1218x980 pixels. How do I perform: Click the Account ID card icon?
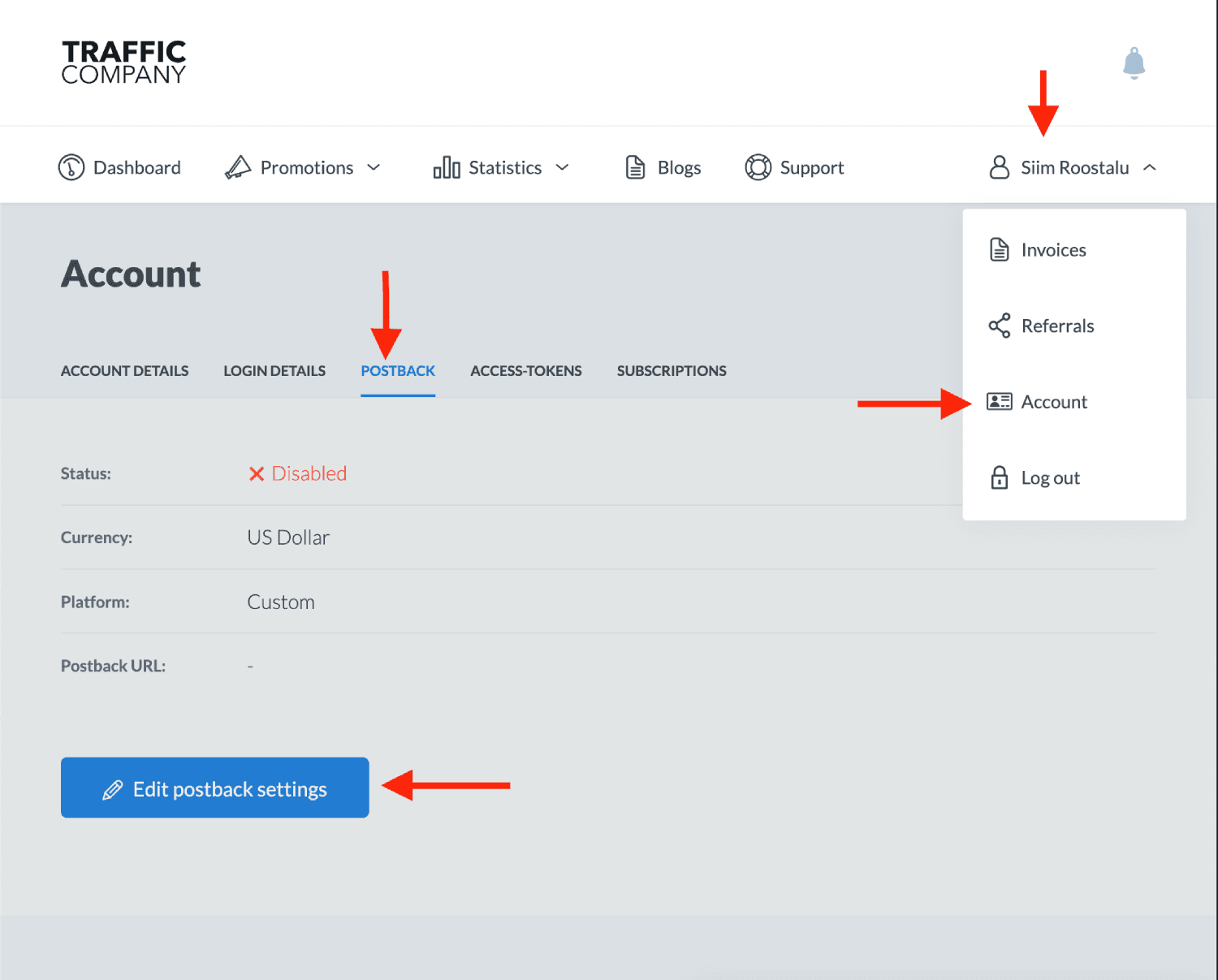tap(1000, 401)
